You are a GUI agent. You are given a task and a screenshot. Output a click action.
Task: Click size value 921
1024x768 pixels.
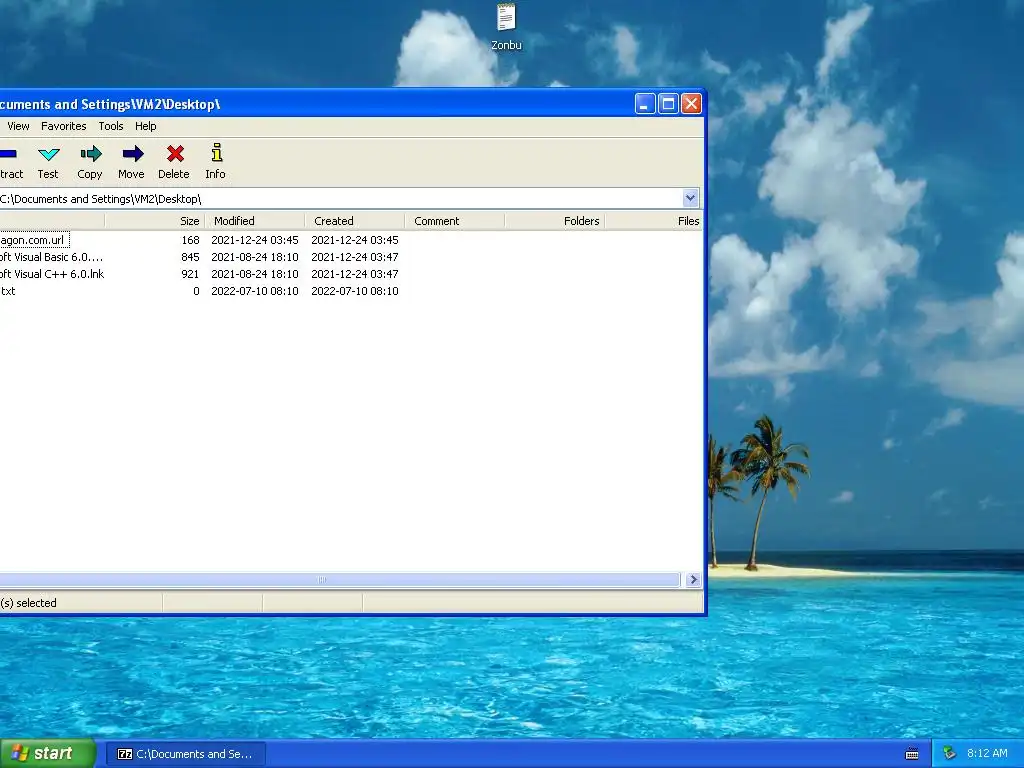190,274
